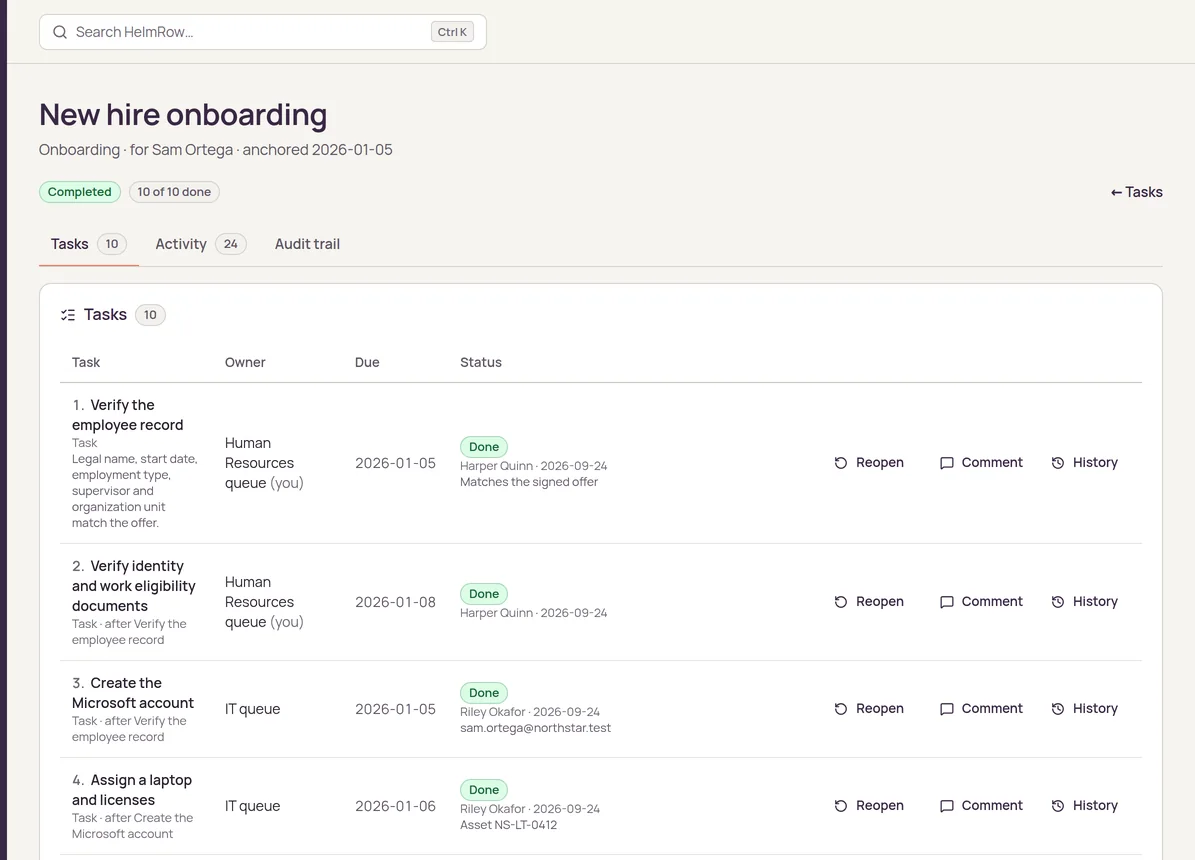Click the history icon for Assign a laptop task
This screenshot has height=860, width=1195.
[x=1058, y=806]
